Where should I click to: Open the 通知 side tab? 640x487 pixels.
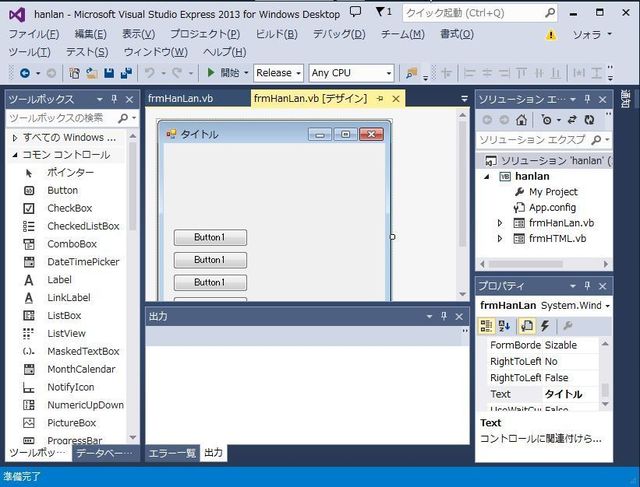[x=625, y=99]
